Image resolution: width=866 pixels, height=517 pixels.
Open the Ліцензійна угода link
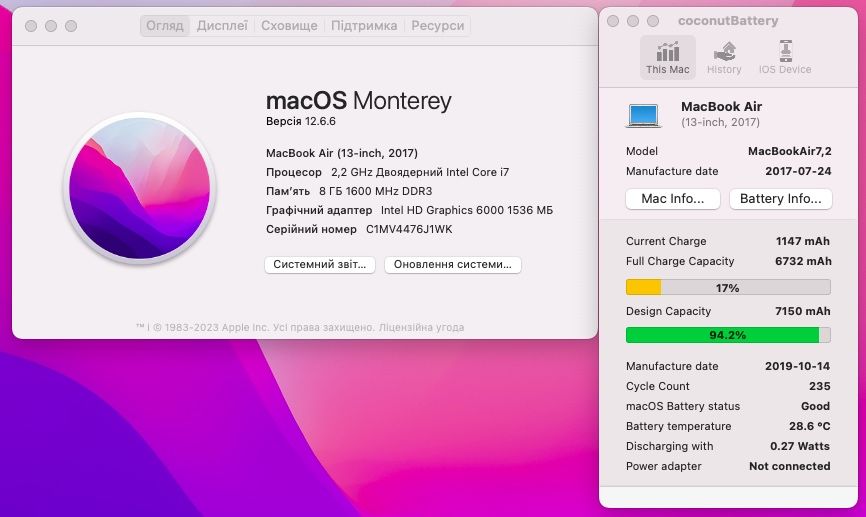[421, 328]
